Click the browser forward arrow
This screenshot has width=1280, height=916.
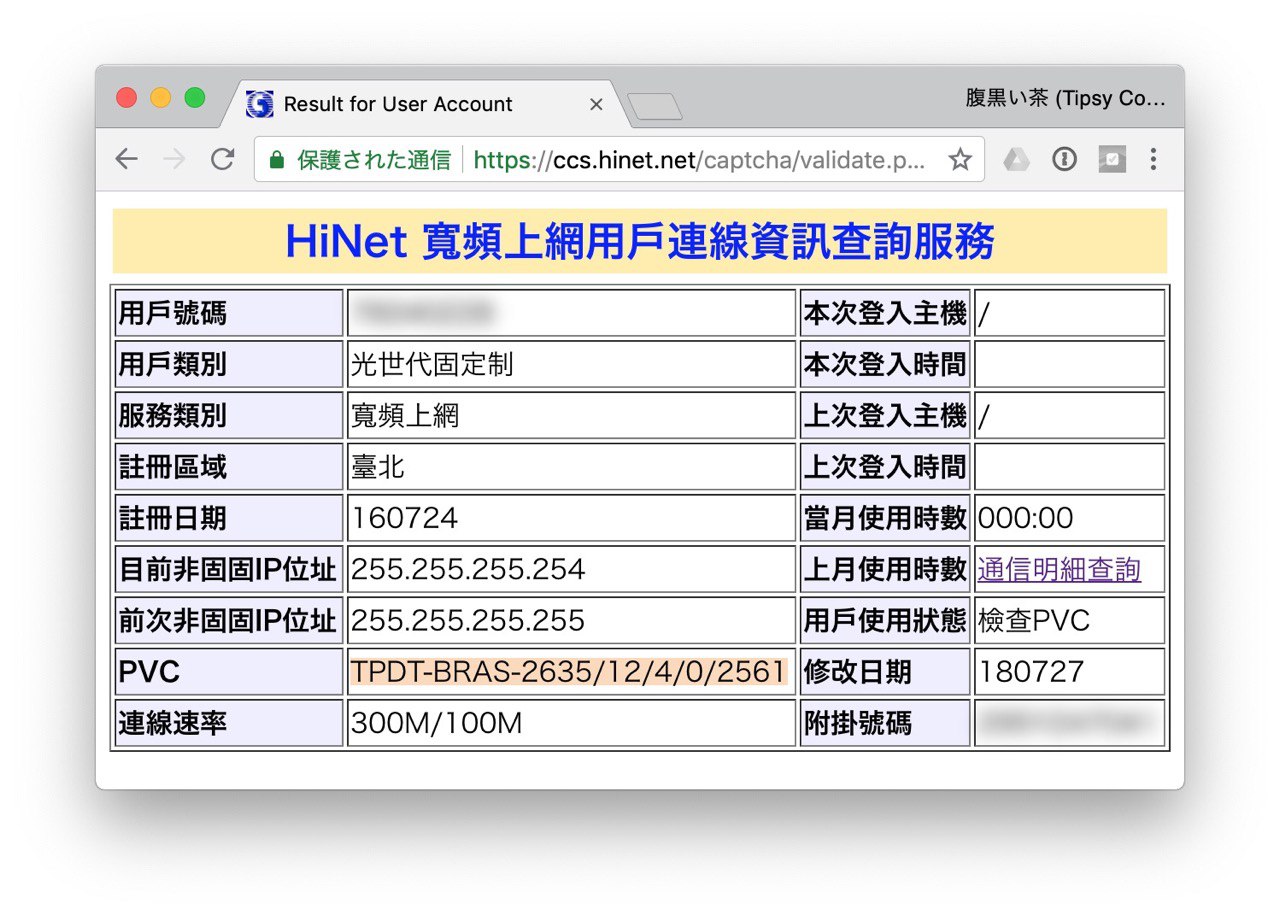click(x=174, y=159)
